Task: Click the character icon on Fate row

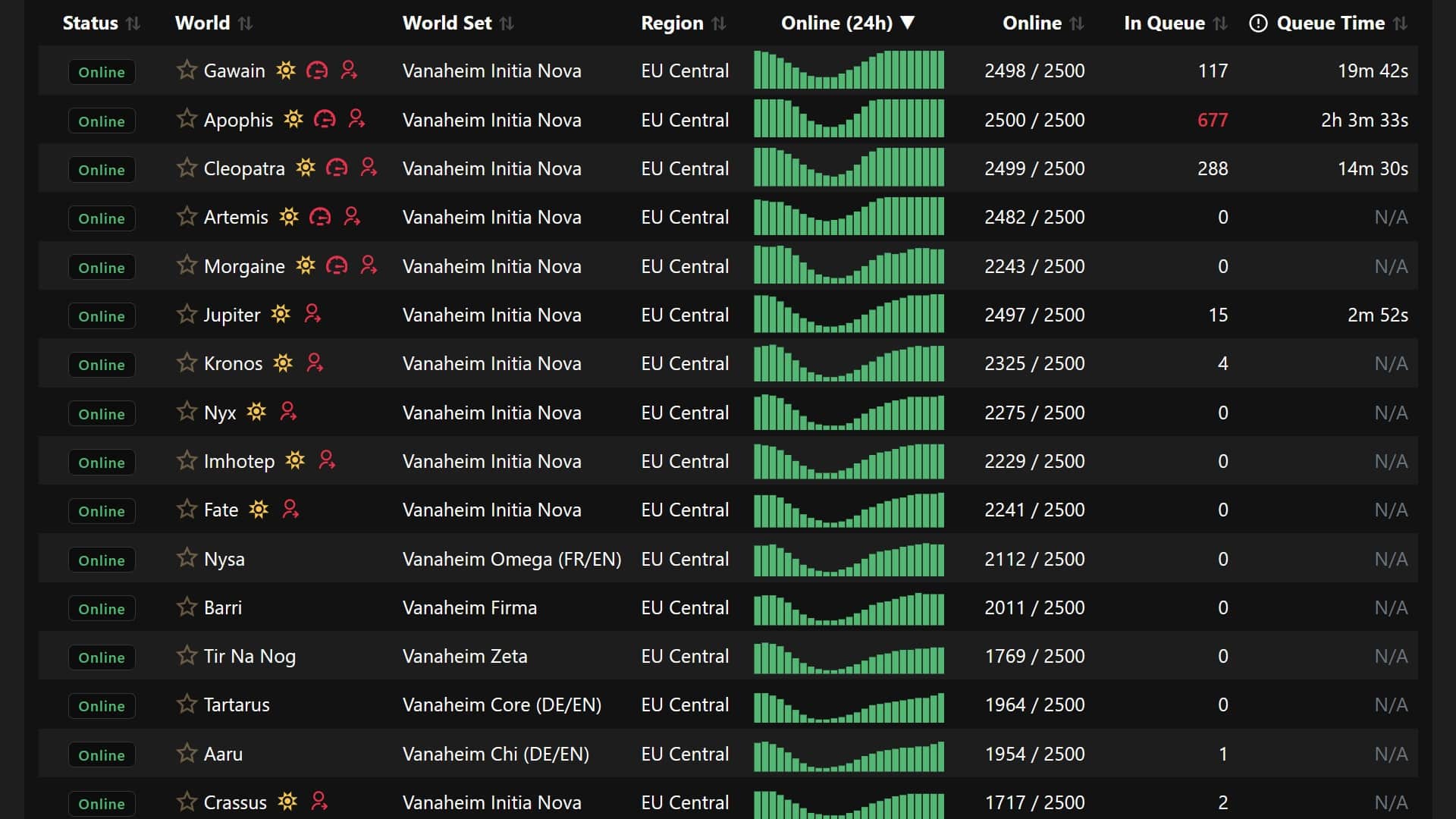Action: [289, 510]
